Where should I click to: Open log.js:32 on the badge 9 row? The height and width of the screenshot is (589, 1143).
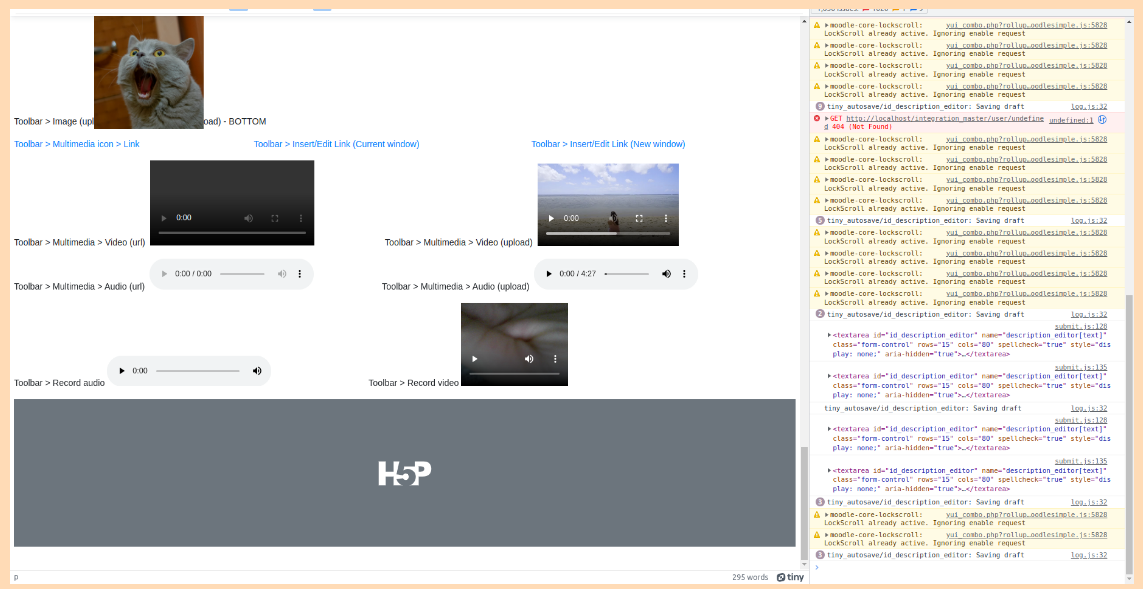[x=1089, y=106]
